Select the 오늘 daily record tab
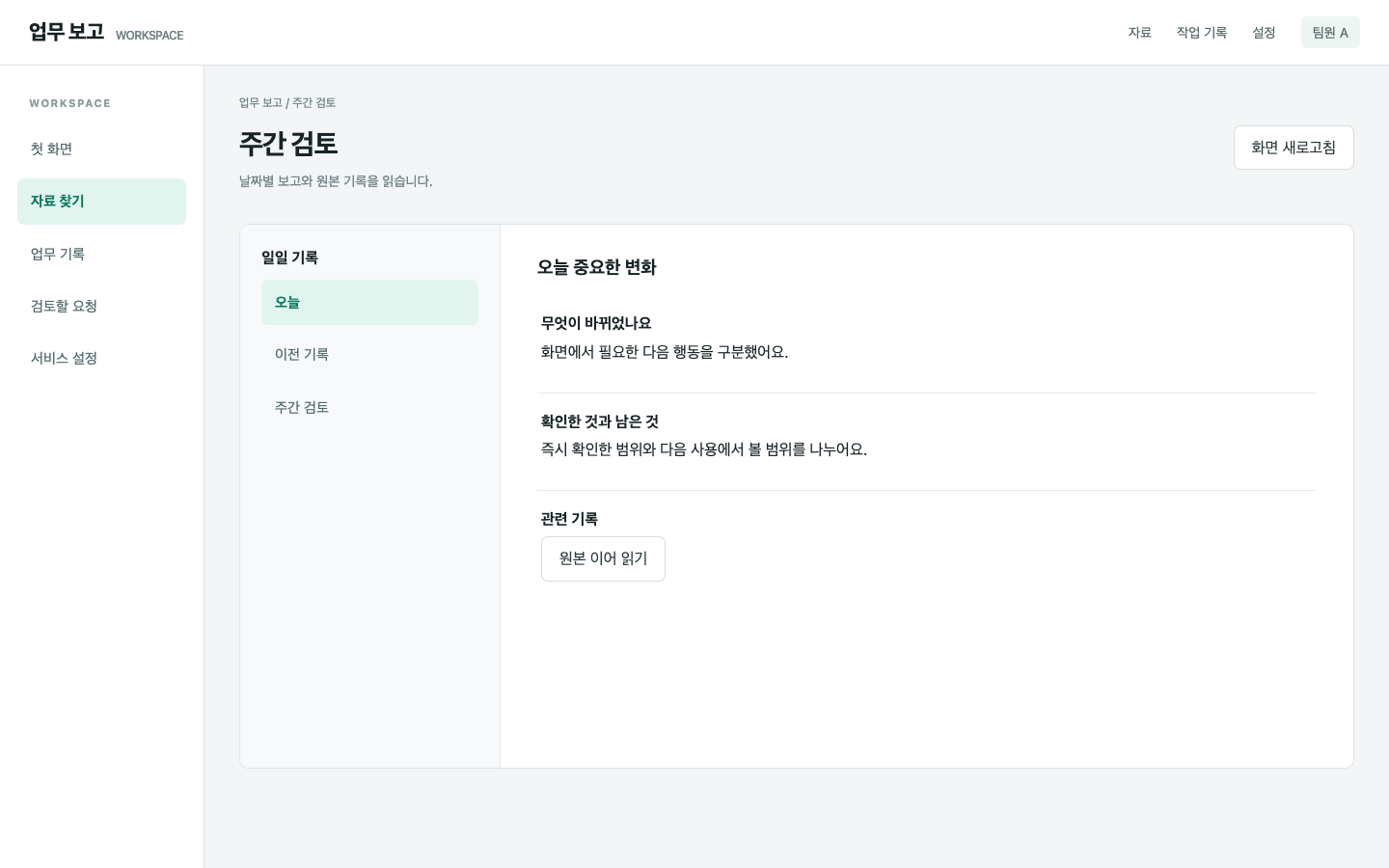1389x868 pixels. (369, 302)
